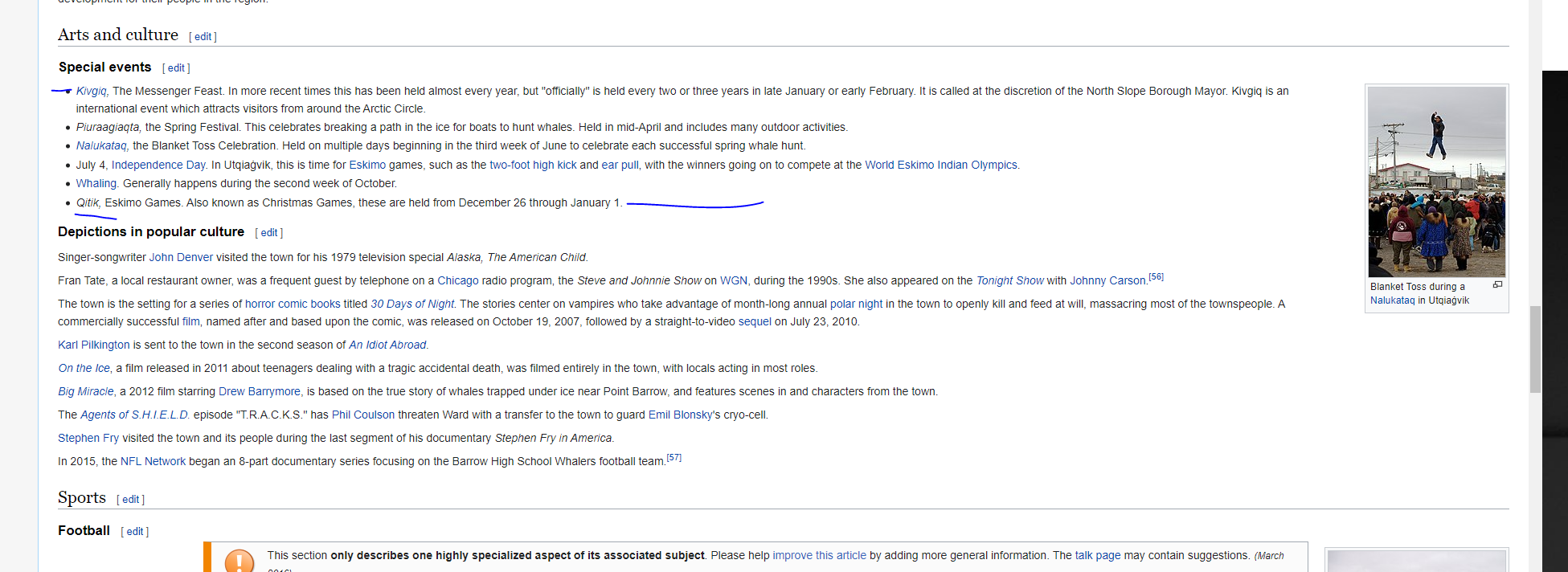Screen dimensions: 1568x572
Task: Visit World Eskimo Indian Olympics link
Action: click(x=941, y=165)
